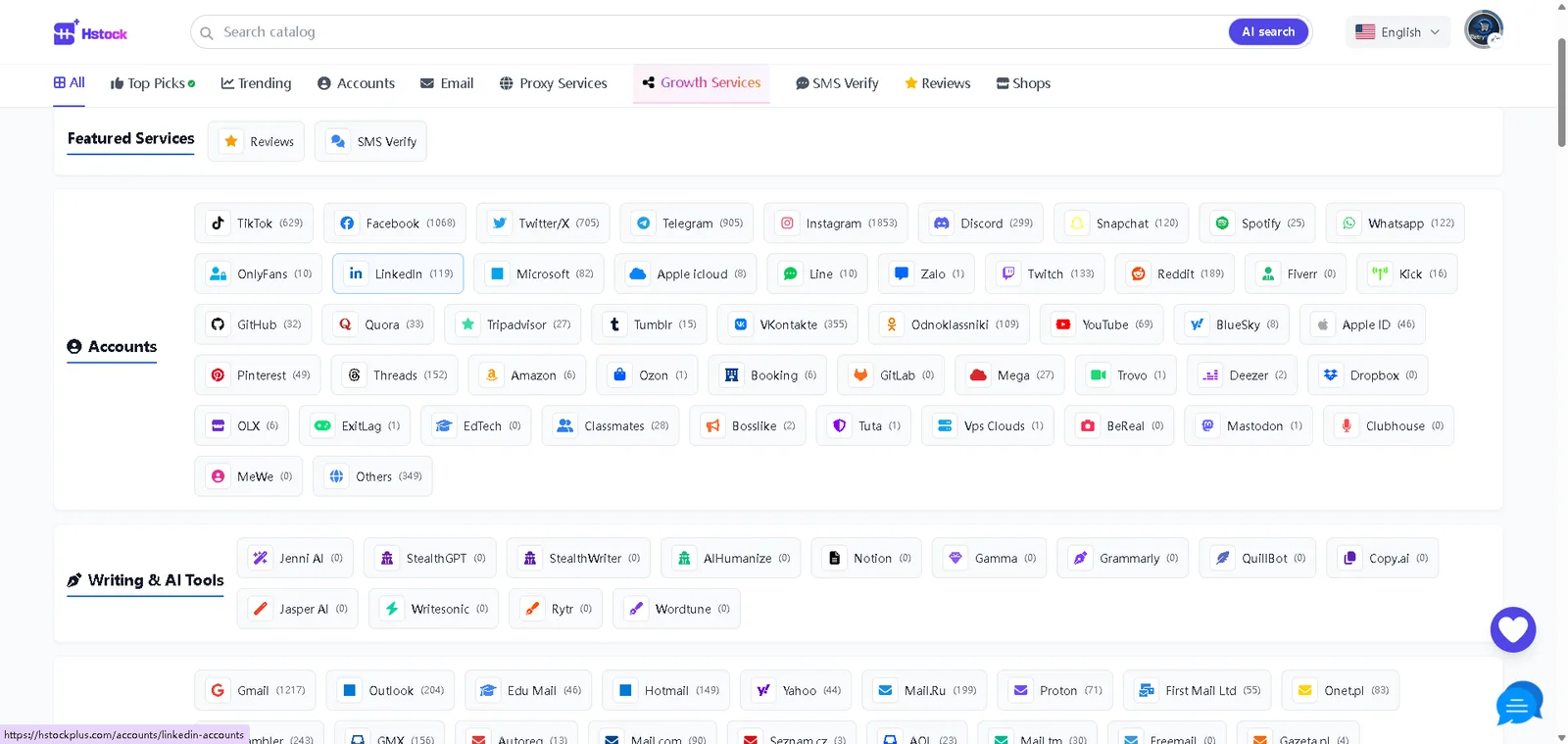
Task: Open the SMS Verify navigation tab
Action: click(837, 83)
